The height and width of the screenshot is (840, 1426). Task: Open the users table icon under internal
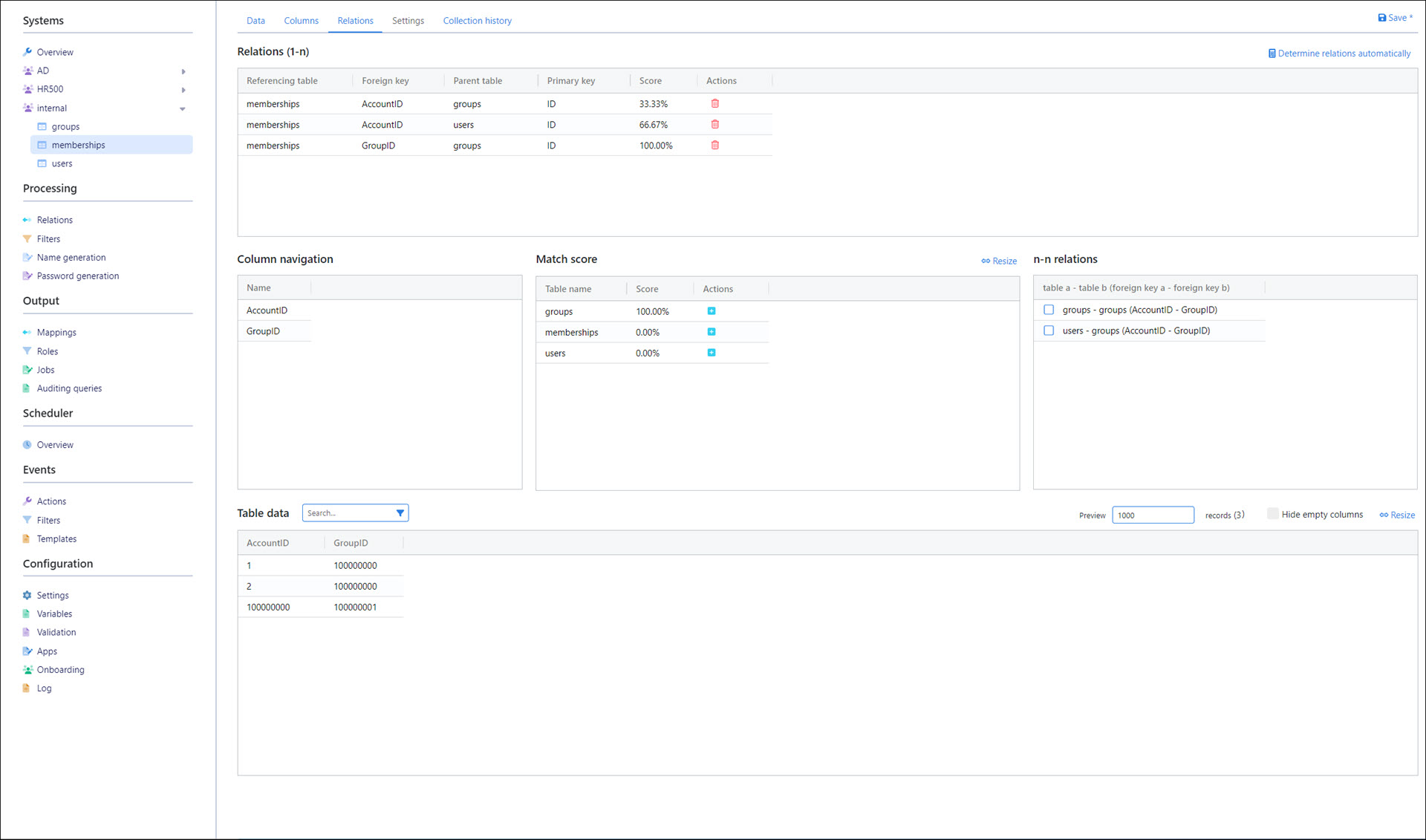click(42, 163)
